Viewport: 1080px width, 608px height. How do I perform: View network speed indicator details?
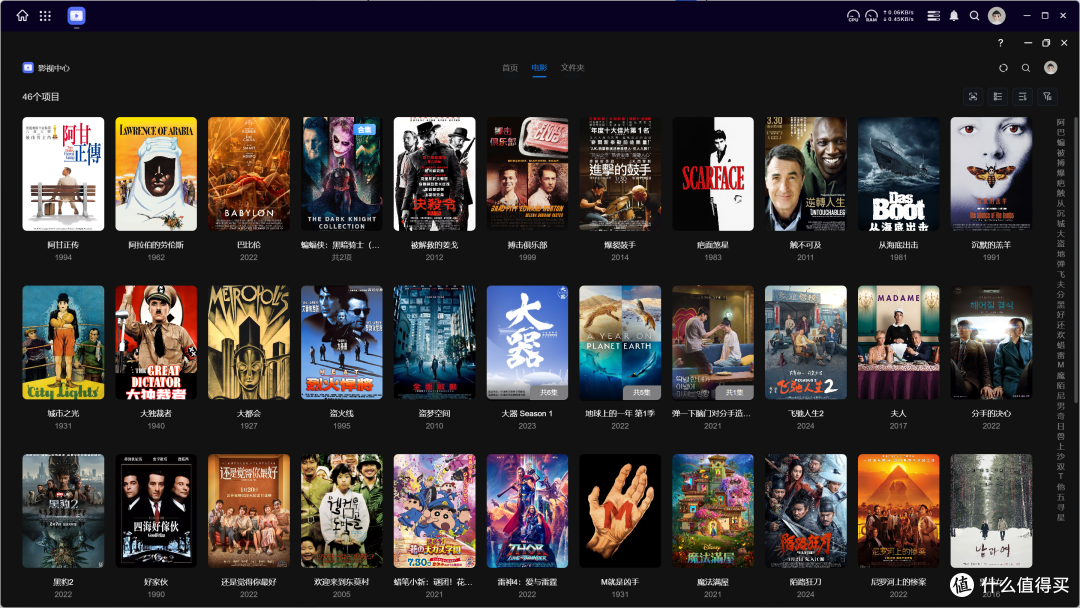pos(899,15)
